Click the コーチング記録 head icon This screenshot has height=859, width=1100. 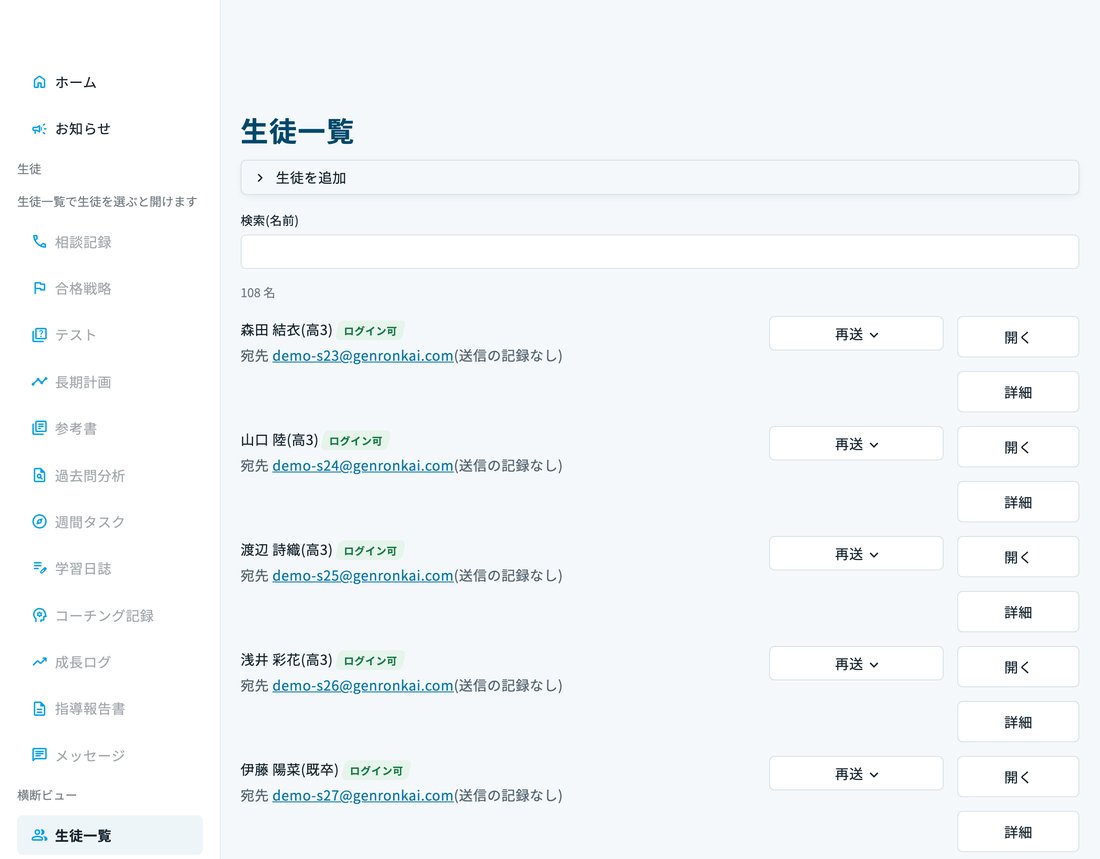39,615
